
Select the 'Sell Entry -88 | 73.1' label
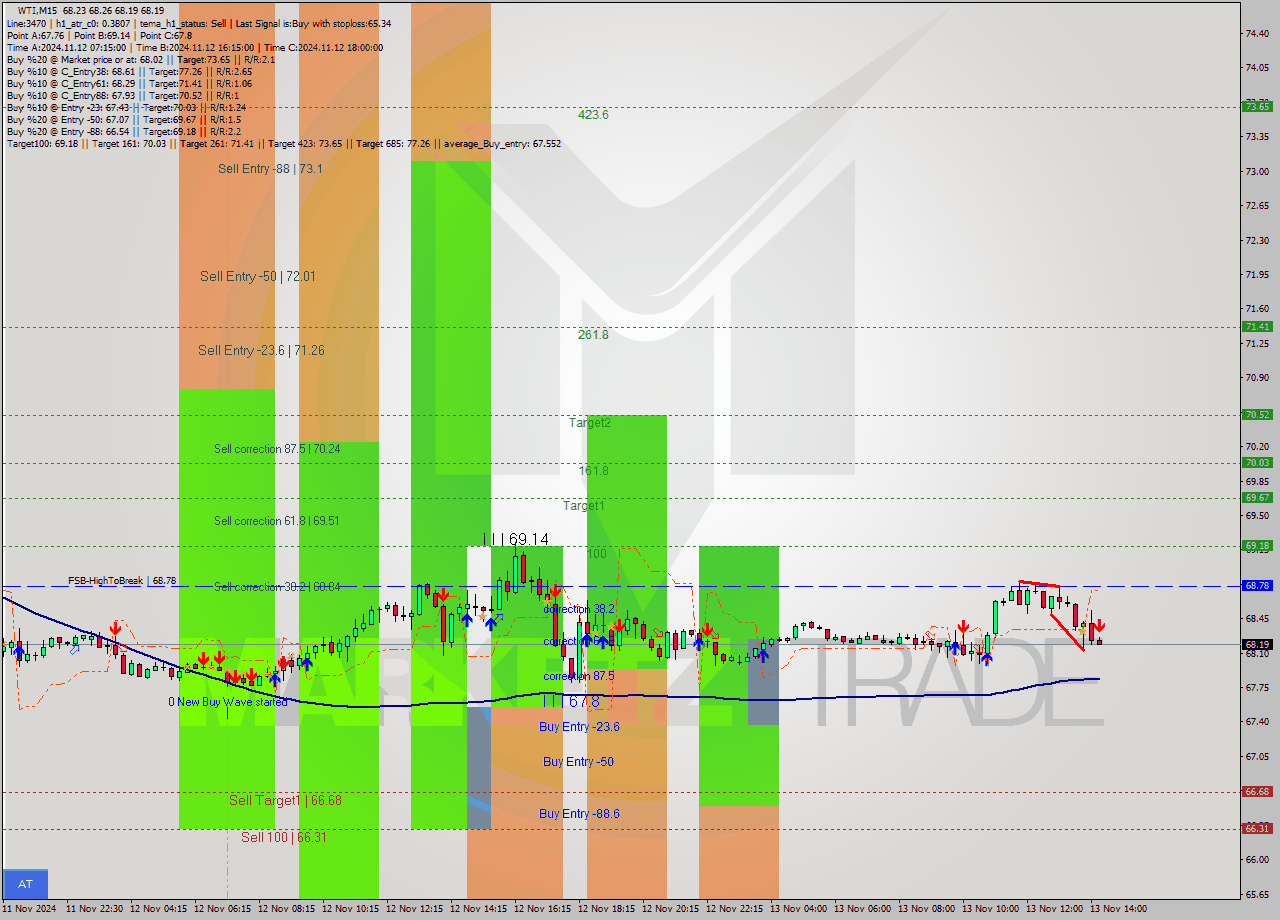click(270, 169)
